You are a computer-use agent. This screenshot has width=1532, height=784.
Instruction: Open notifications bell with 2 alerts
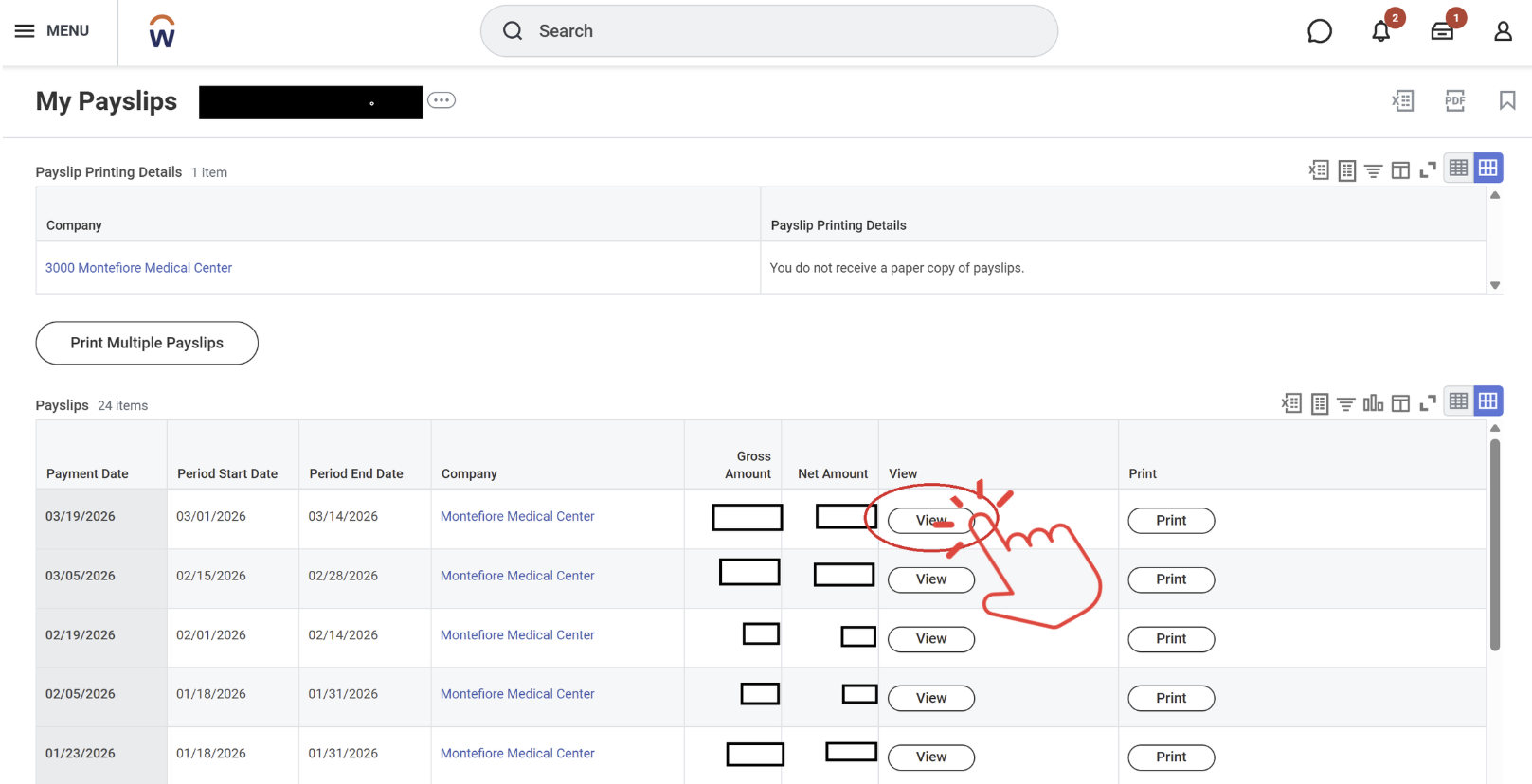tap(1381, 31)
